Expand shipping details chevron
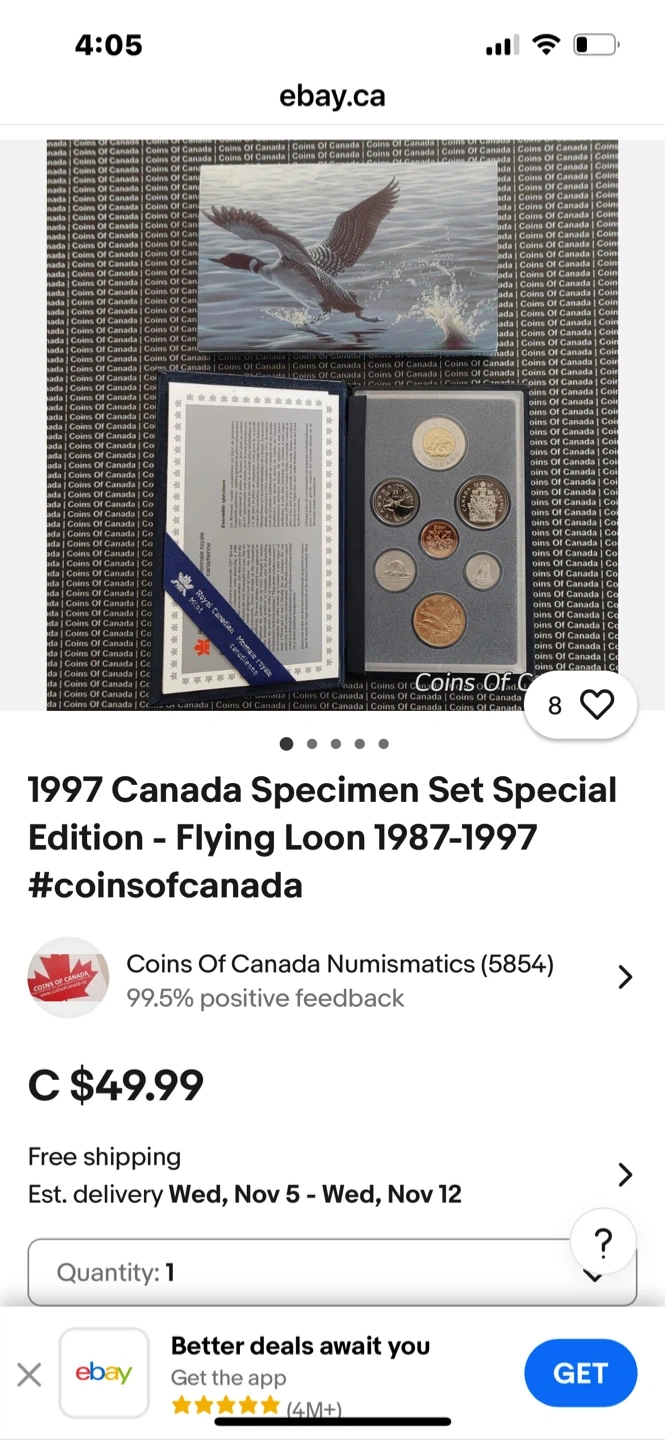The height and width of the screenshot is (1440, 665). point(626,1175)
